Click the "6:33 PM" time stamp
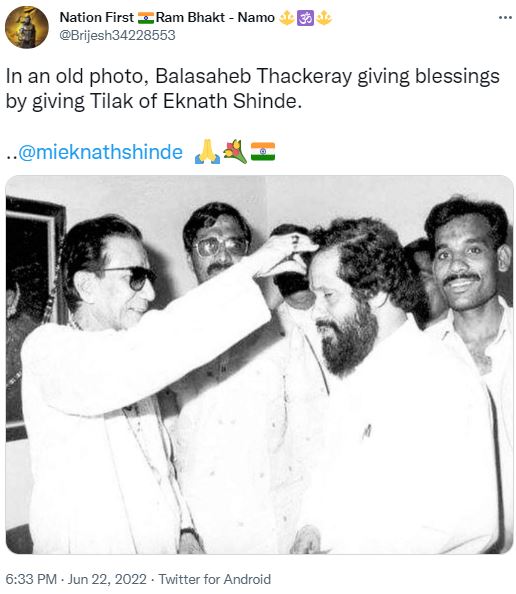516x594 pixels. point(31,579)
